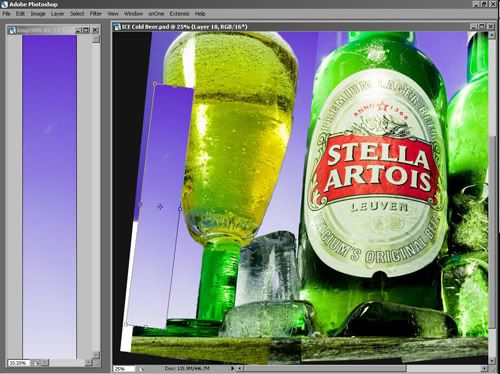Click the middle-right transform side handle
Viewport: 500px width, 374px height.
[180, 209]
